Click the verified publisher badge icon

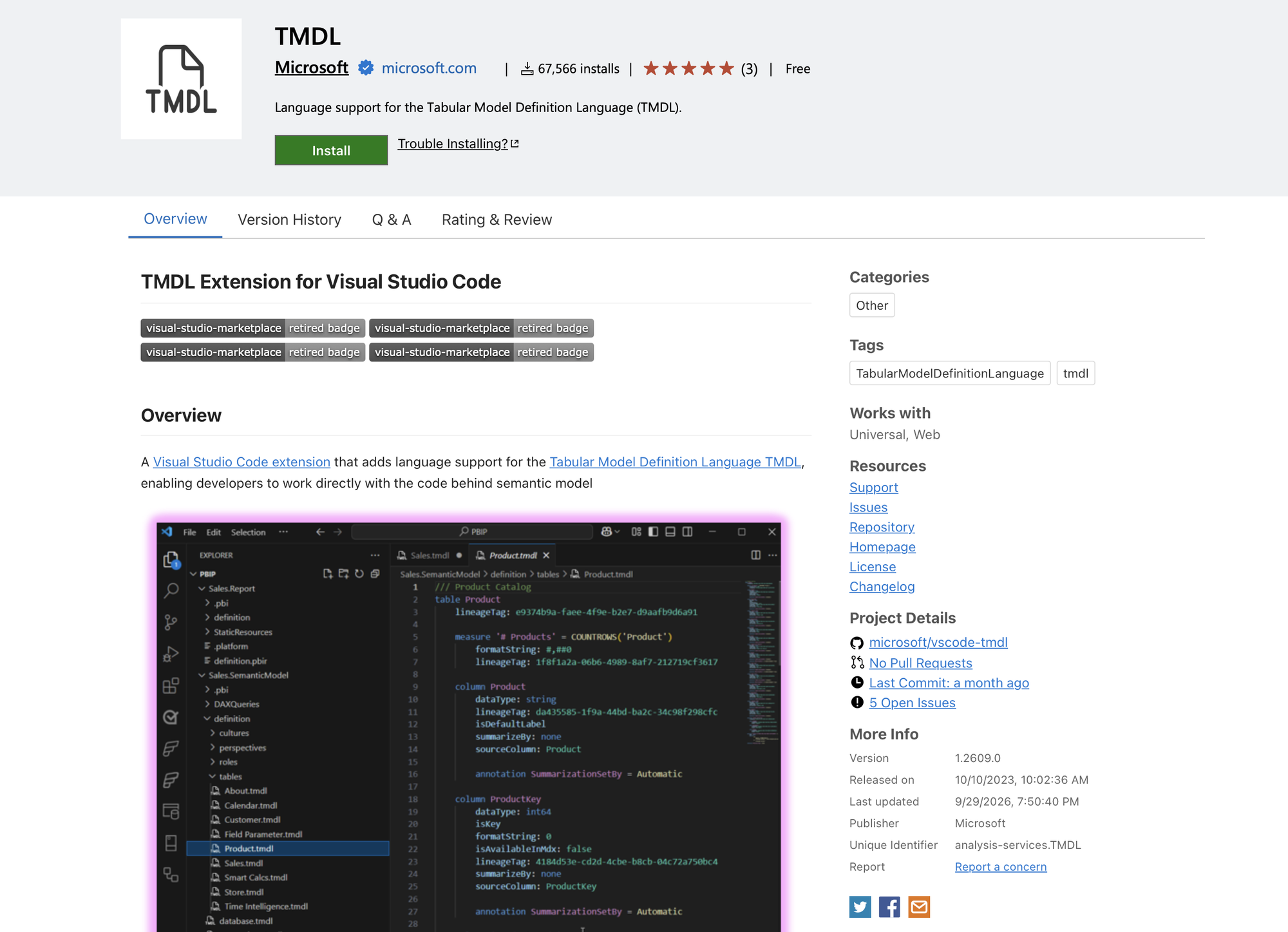[x=366, y=68]
